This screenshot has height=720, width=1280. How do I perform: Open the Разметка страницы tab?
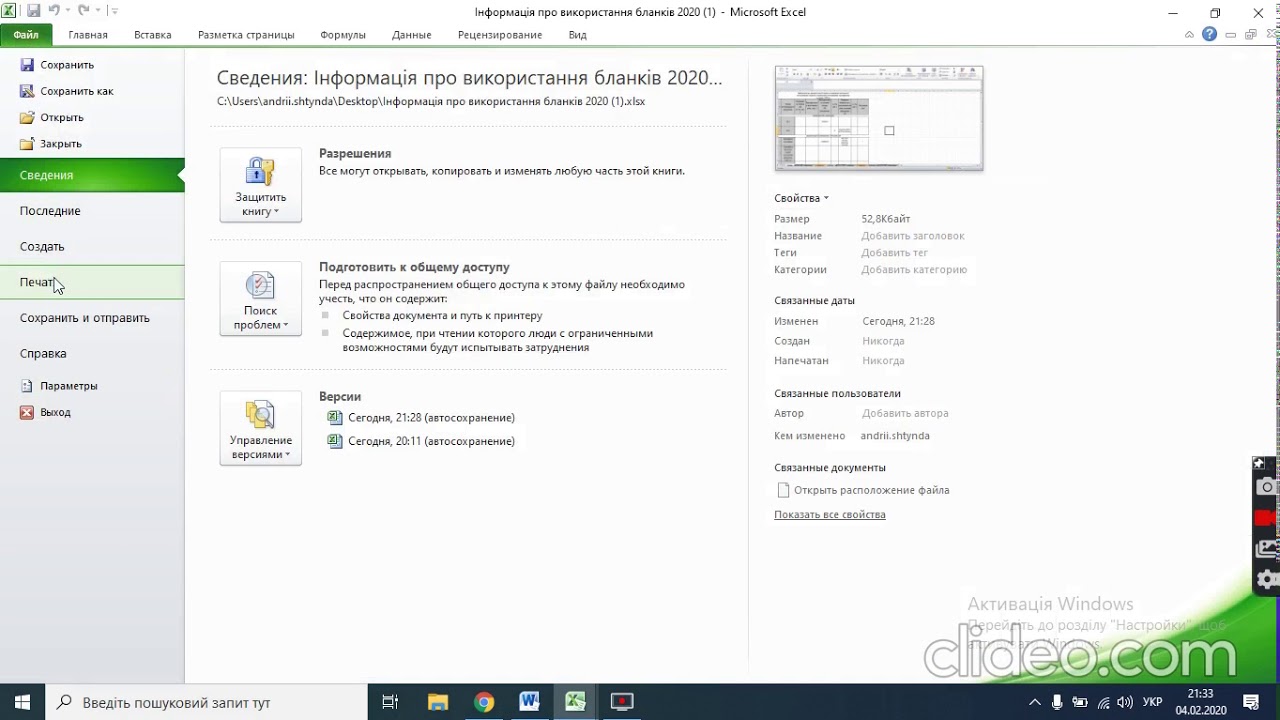(x=246, y=34)
